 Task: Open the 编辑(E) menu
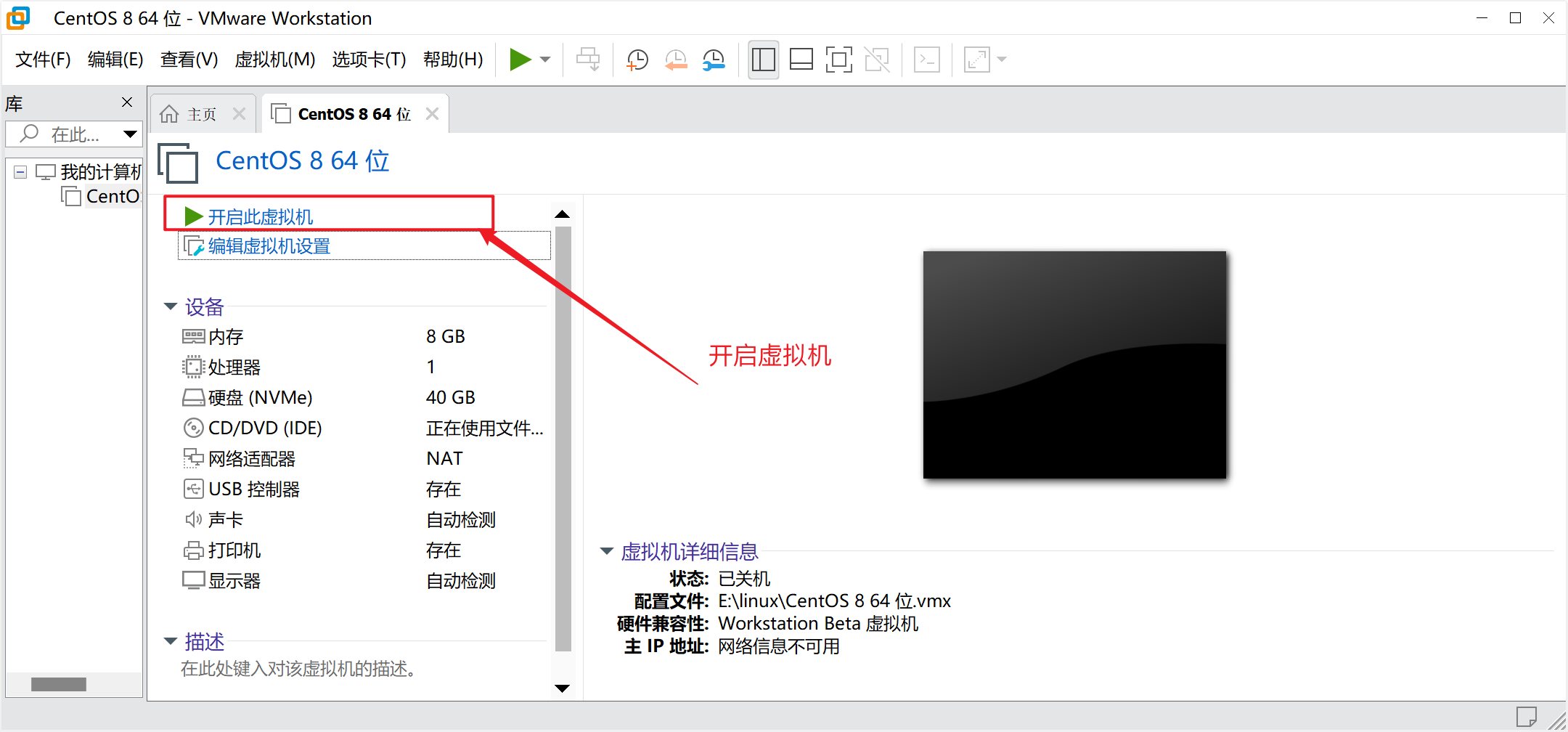(x=115, y=60)
